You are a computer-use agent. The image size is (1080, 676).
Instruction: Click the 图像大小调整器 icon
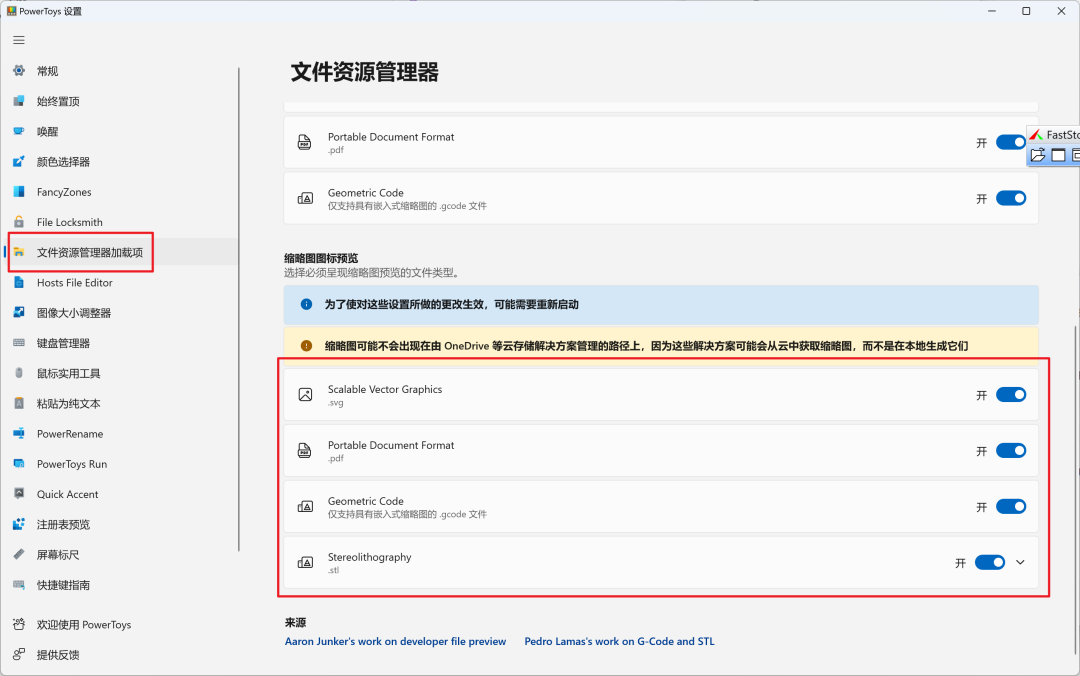[x=19, y=312]
